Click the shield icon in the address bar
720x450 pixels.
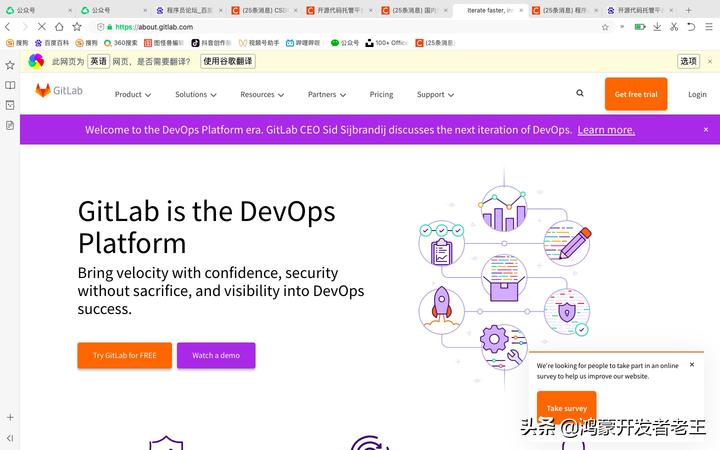coord(101,27)
